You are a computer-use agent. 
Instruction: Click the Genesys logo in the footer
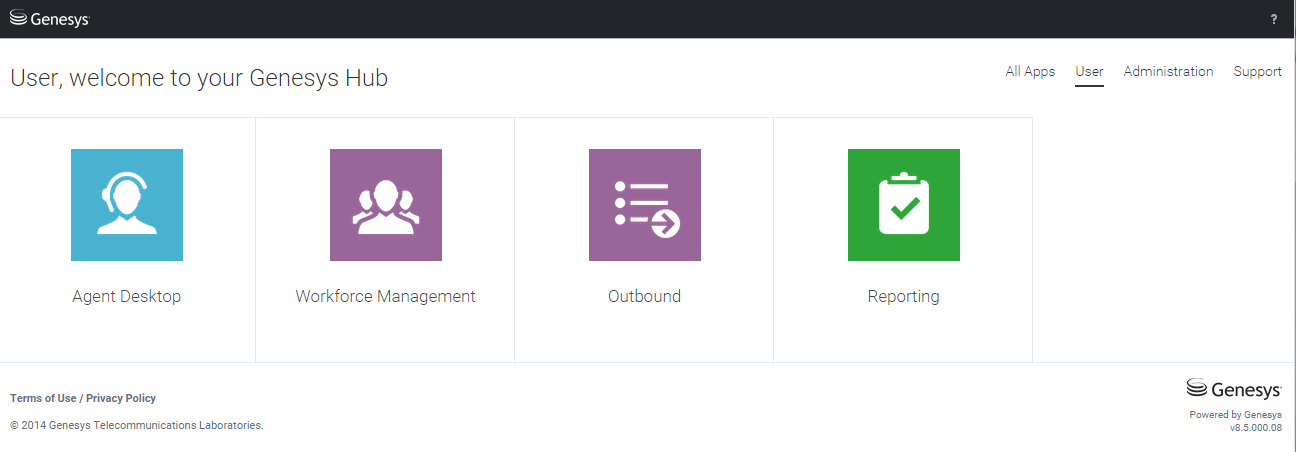coord(1233,389)
